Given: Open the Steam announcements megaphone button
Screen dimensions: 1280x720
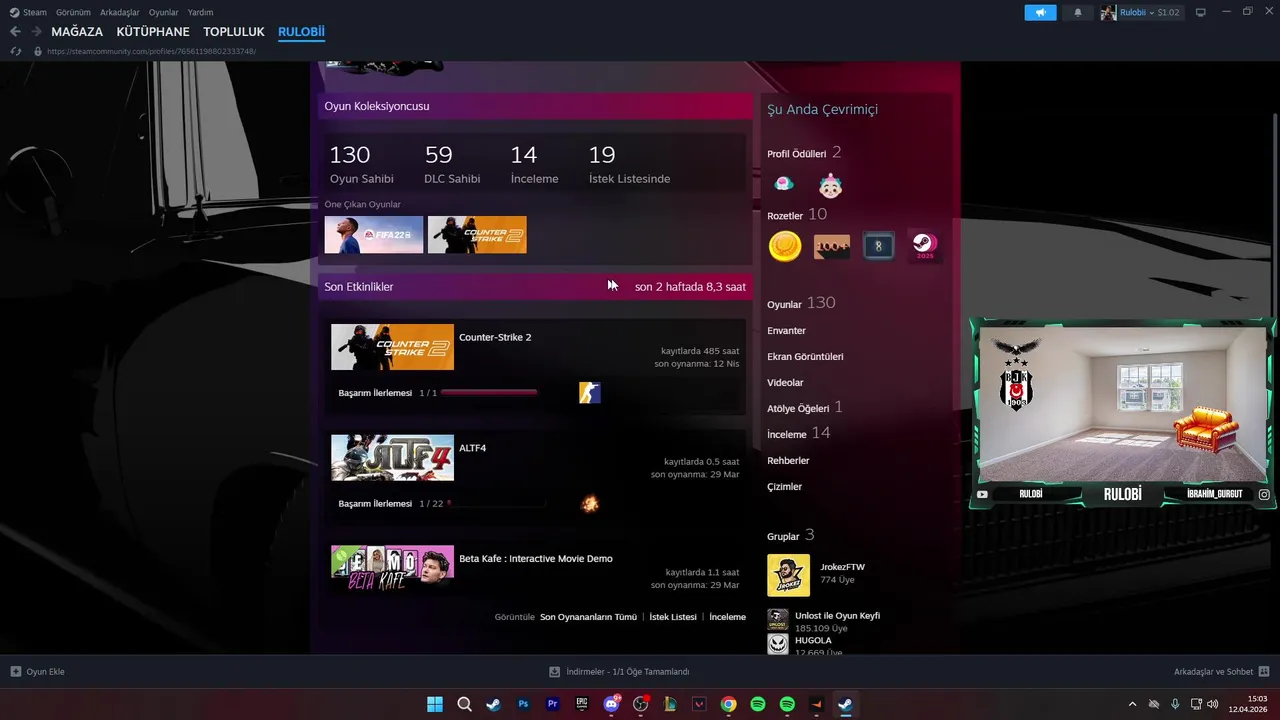Looking at the screenshot, I should [x=1040, y=12].
